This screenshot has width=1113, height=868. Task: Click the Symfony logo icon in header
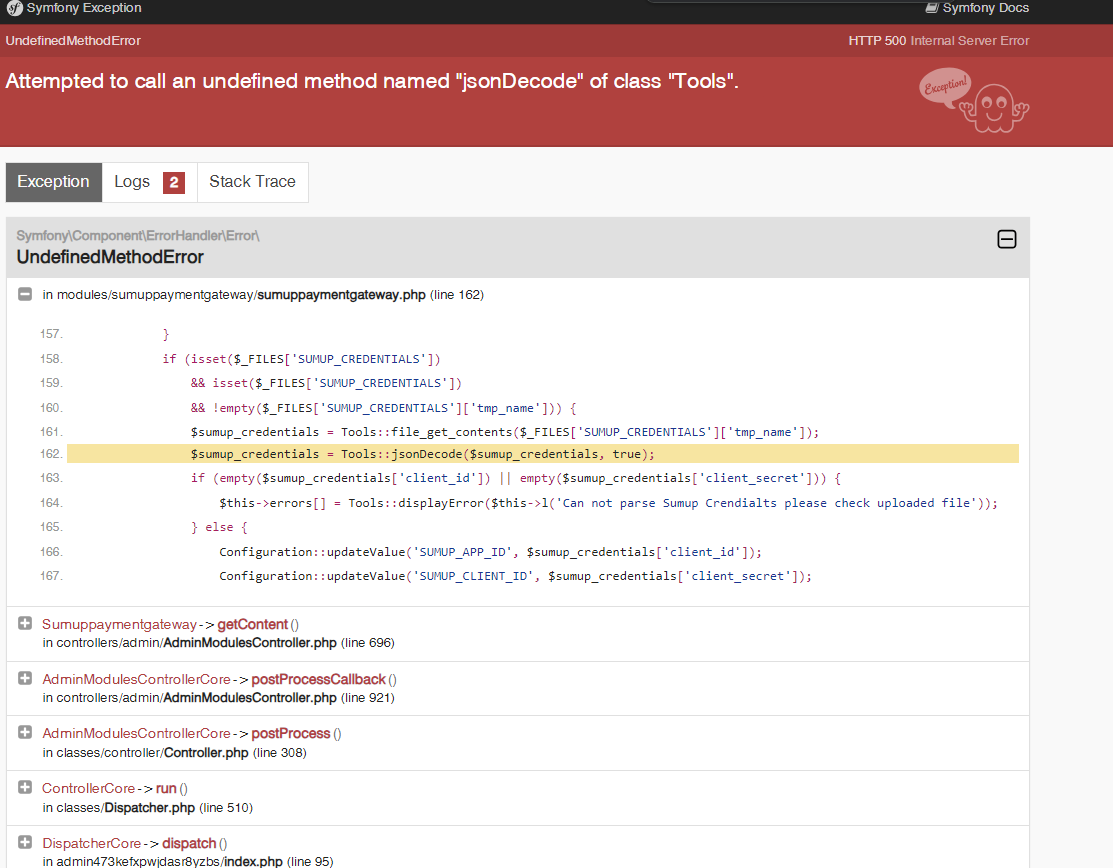[15, 8]
